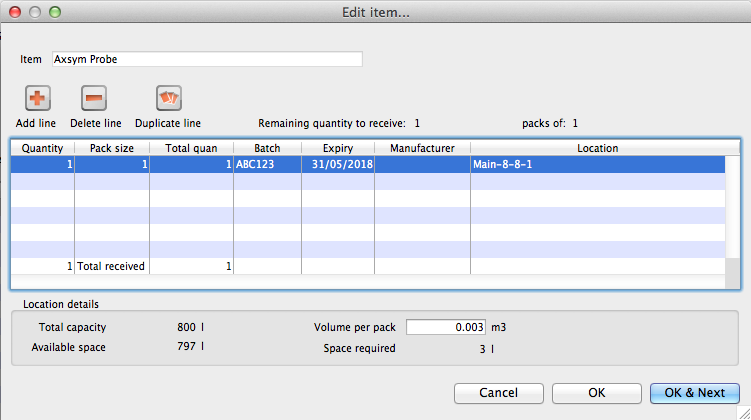Click the yellow minimize window button

34,12
